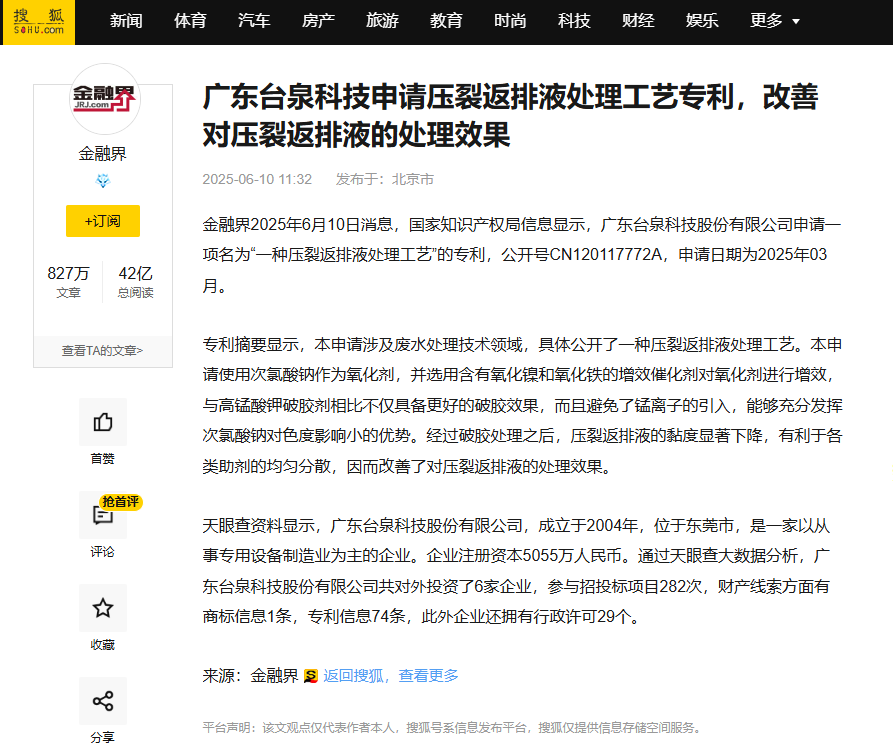Click the 发布于：北京市 location text
The width and height of the screenshot is (893, 749).
(x=384, y=179)
